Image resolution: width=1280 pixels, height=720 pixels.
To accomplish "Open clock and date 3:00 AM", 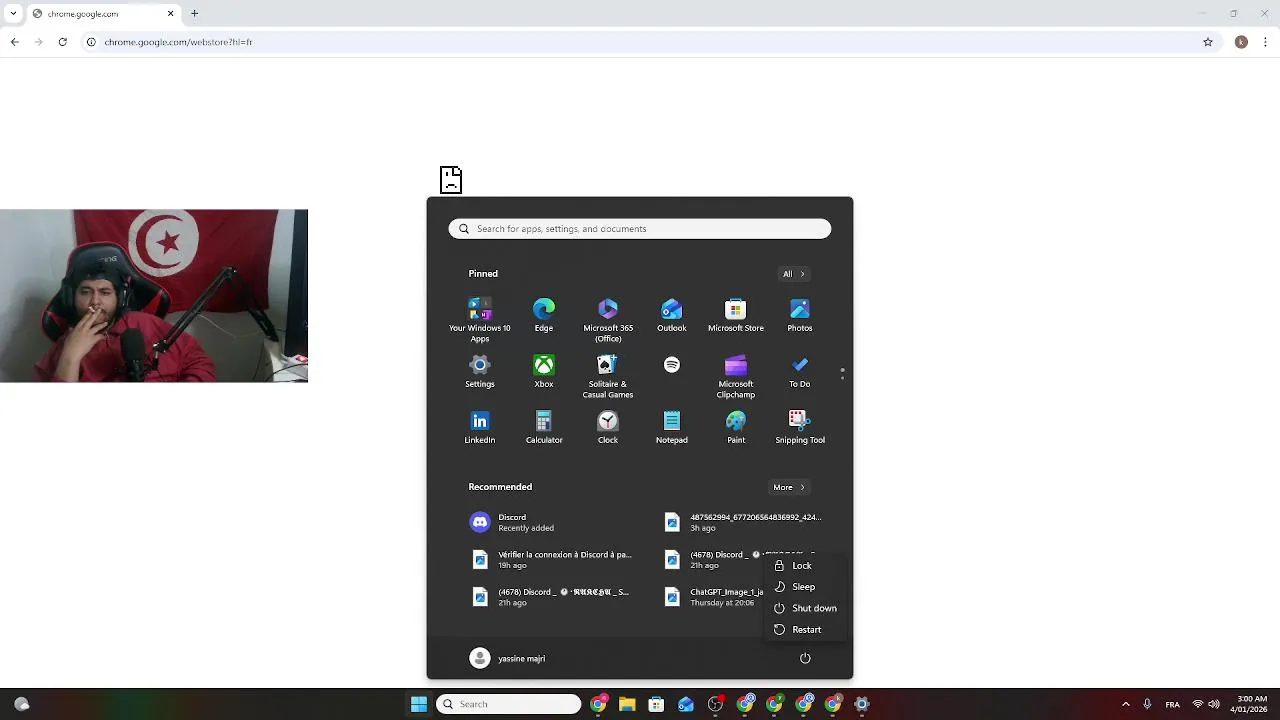I will (1250, 704).
